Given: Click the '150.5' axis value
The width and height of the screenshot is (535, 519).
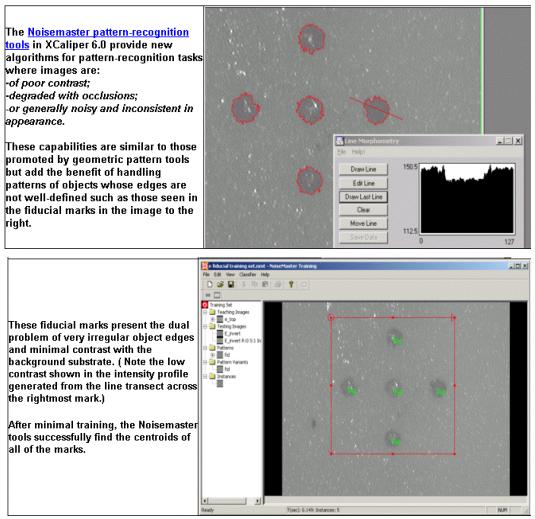Looking at the screenshot, I should click(410, 167).
